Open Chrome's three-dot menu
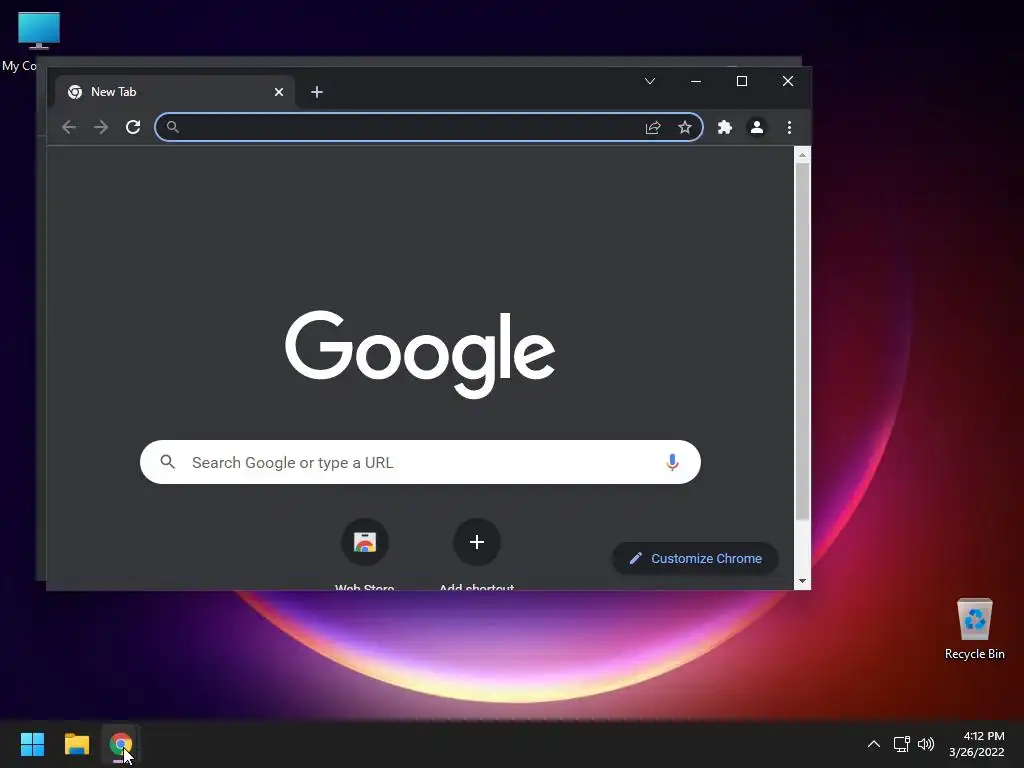The width and height of the screenshot is (1024, 768). [790, 127]
